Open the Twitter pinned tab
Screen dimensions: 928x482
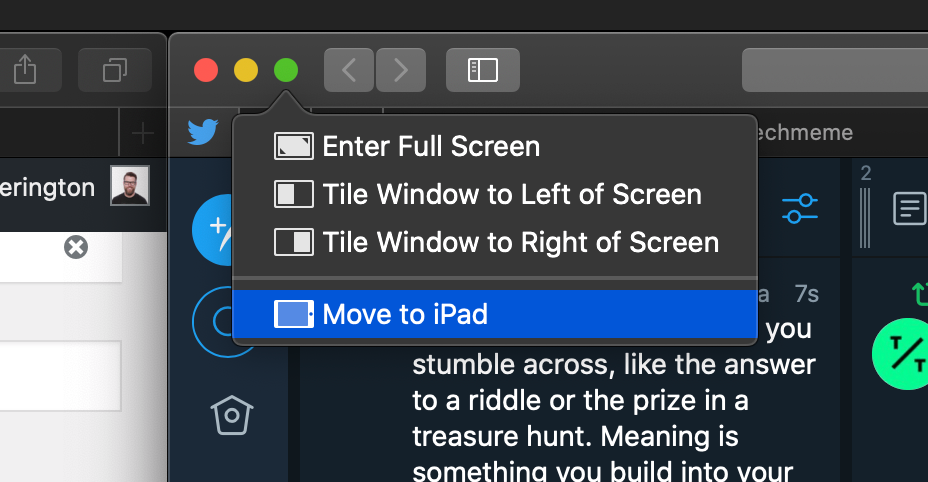click(202, 132)
